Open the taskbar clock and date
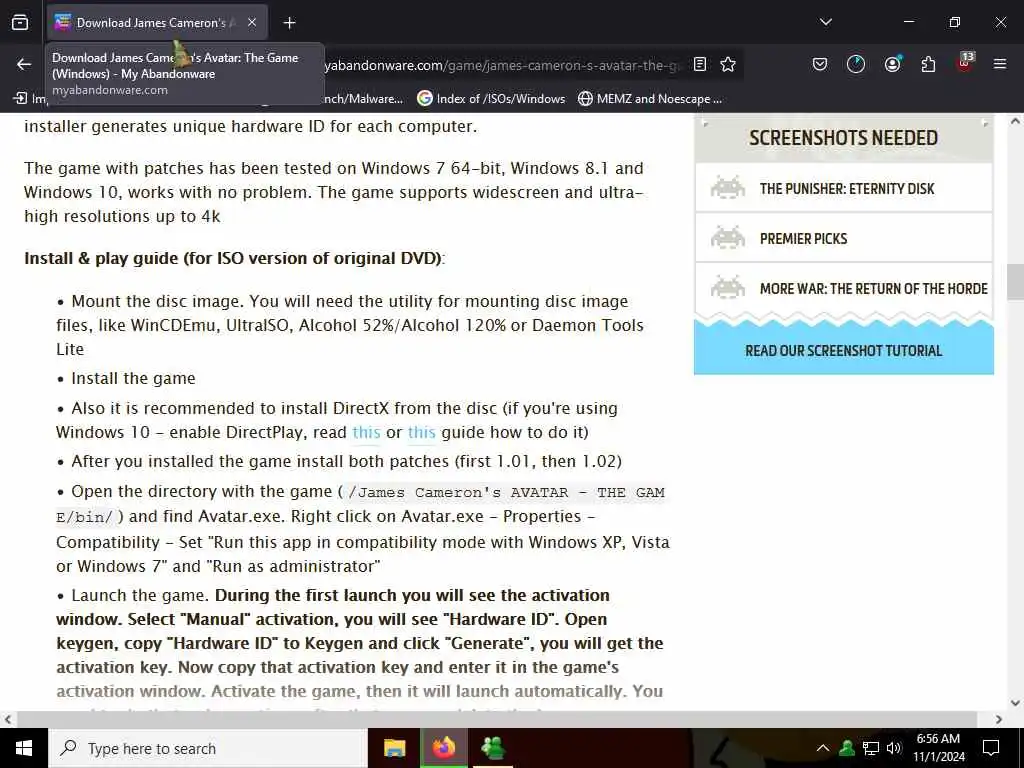 pyautogui.click(x=938, y=748)
